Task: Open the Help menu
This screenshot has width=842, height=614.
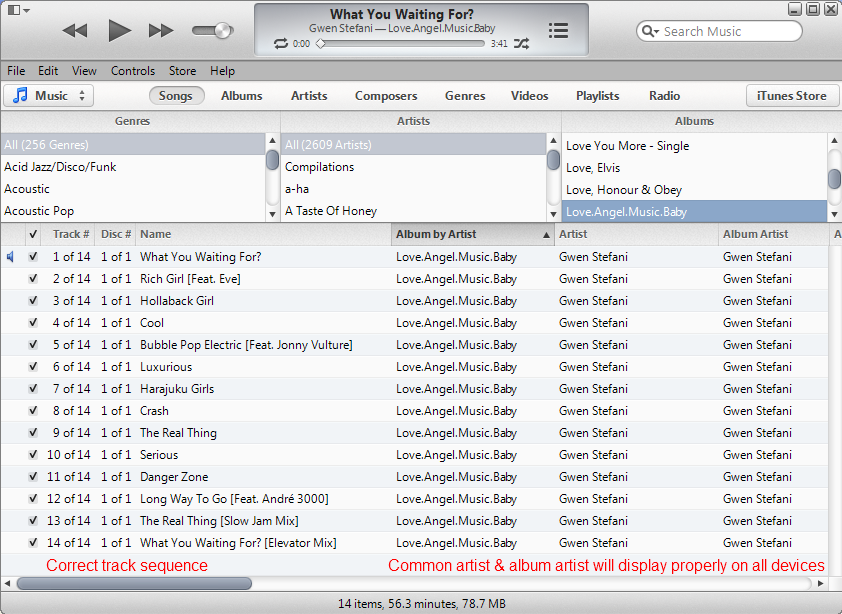Action: [222, 71]
